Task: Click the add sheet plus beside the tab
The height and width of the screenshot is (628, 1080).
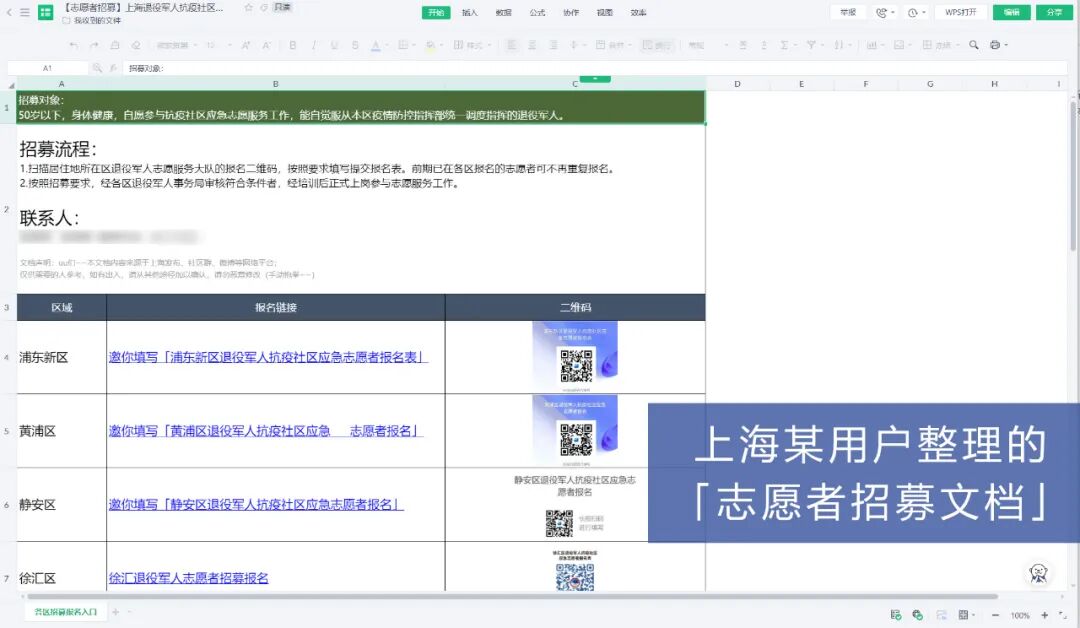Action: pyautogui.click(x=116, y=611)
